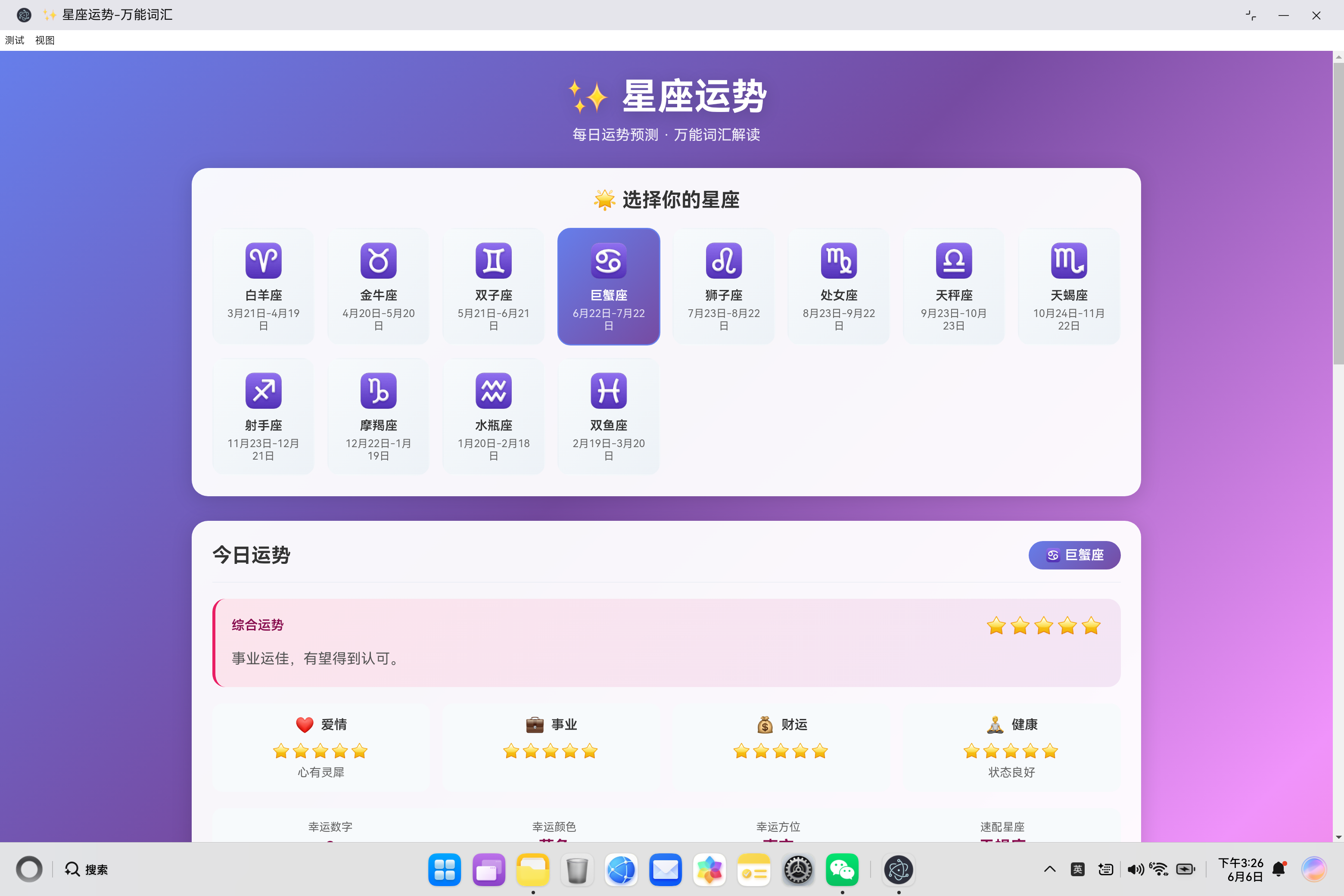Select the Taurus 金牛座 zodiac icon
The height and width of the screenshot is (896, 1344).
pos(378,261)
